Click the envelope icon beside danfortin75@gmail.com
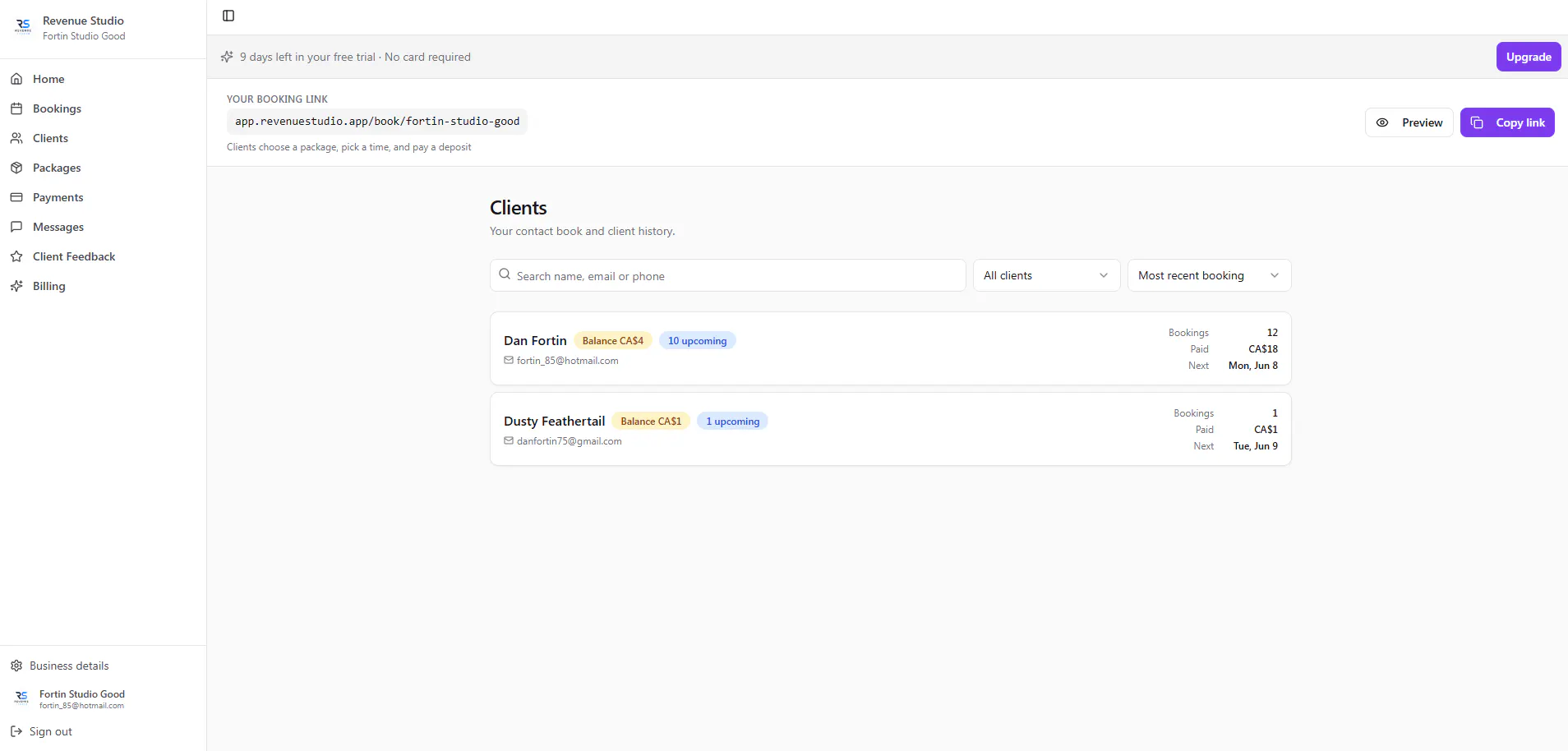Viewport: 1568px width, 751px height. tap(509, 440)
